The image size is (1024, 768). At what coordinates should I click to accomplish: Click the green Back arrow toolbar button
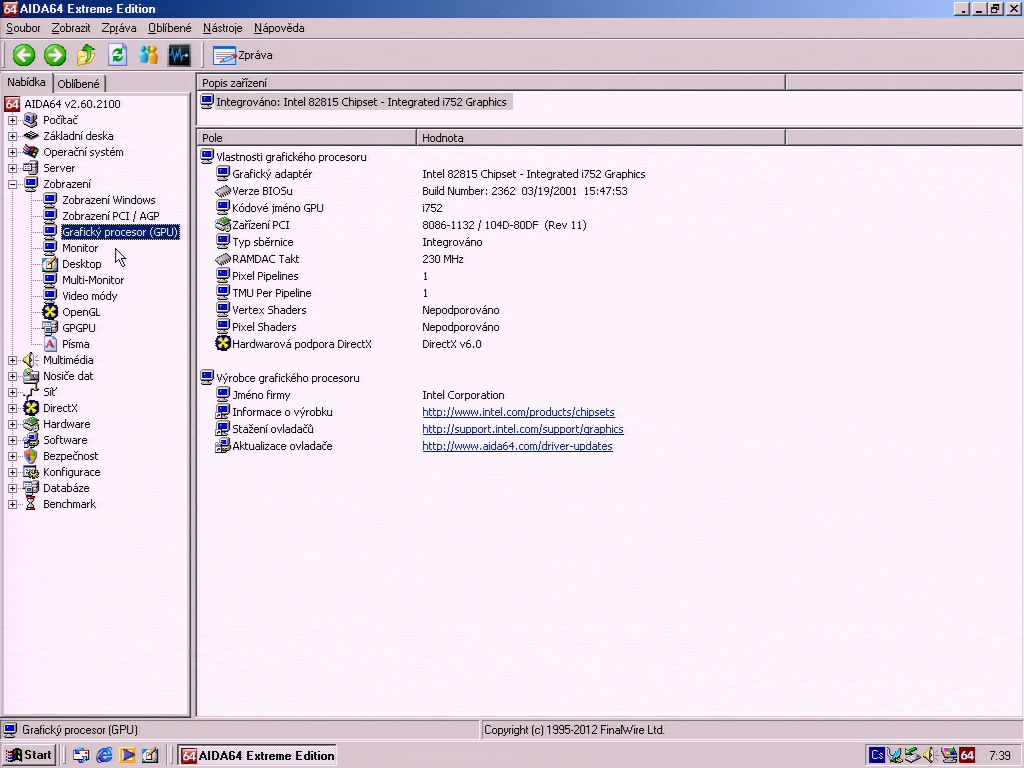tap(24, 55)
